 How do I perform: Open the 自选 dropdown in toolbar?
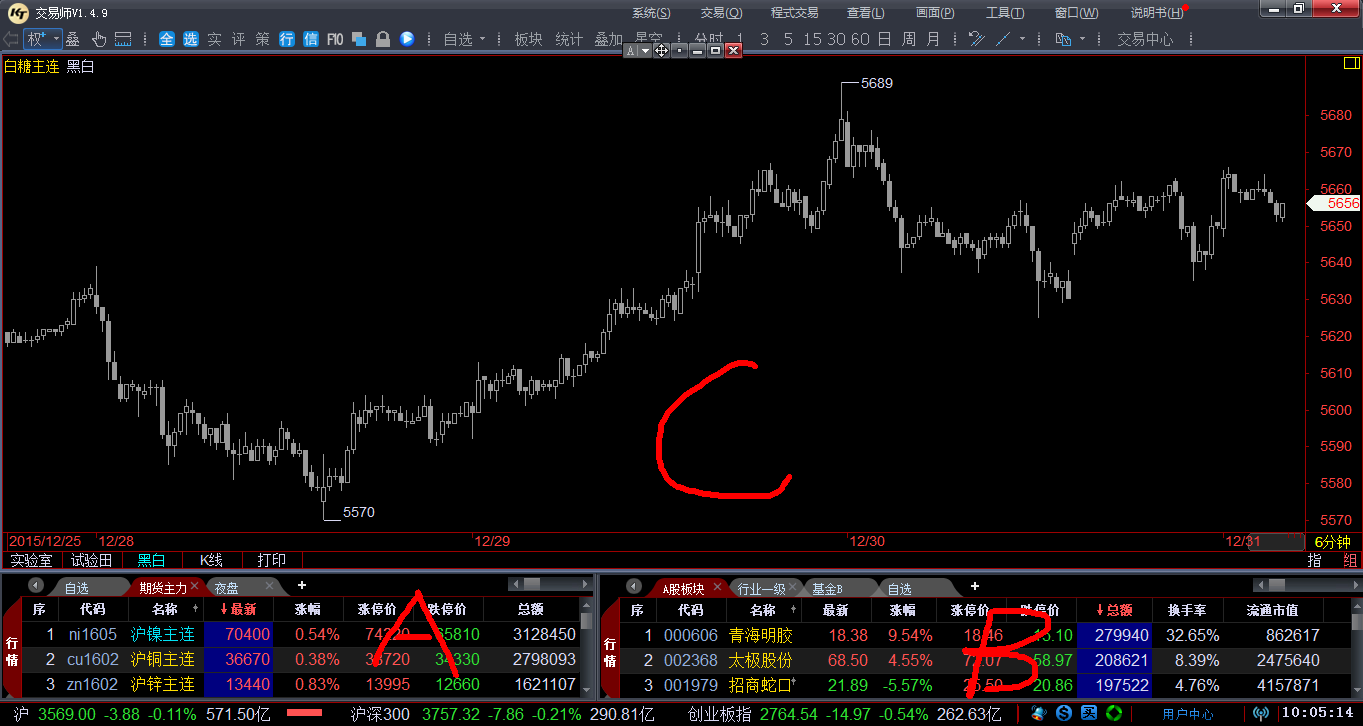click(464, 39)
